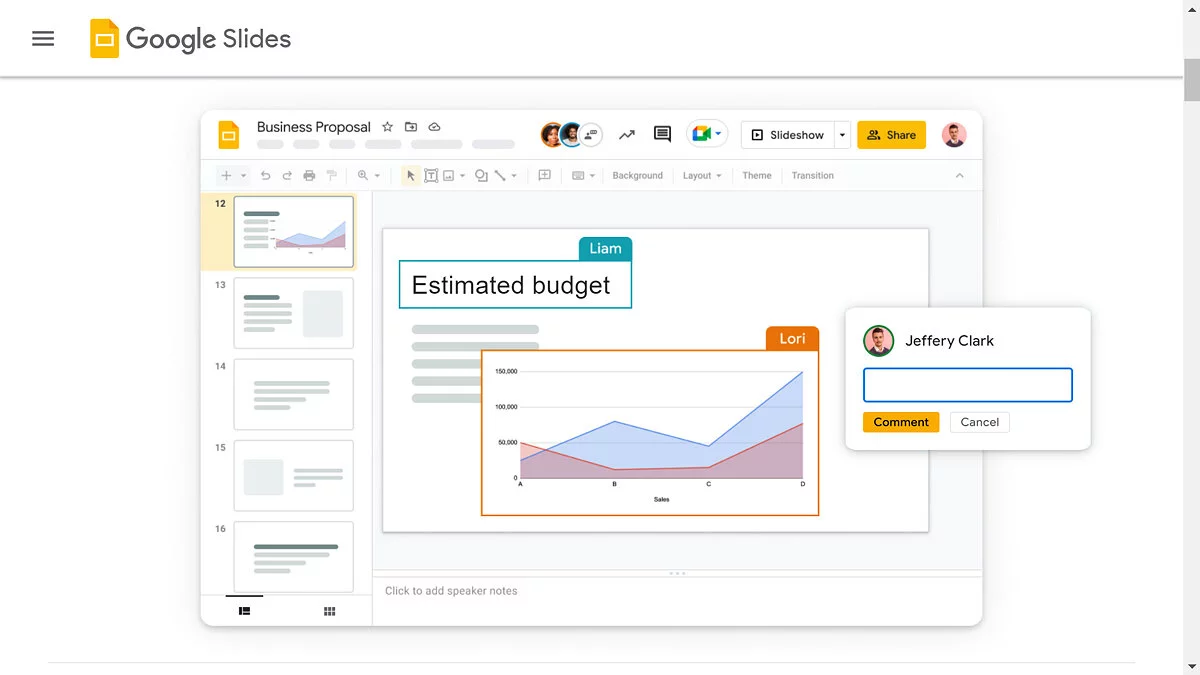Click the yellow Share button

pyautogui.click(x=891, y=135)
